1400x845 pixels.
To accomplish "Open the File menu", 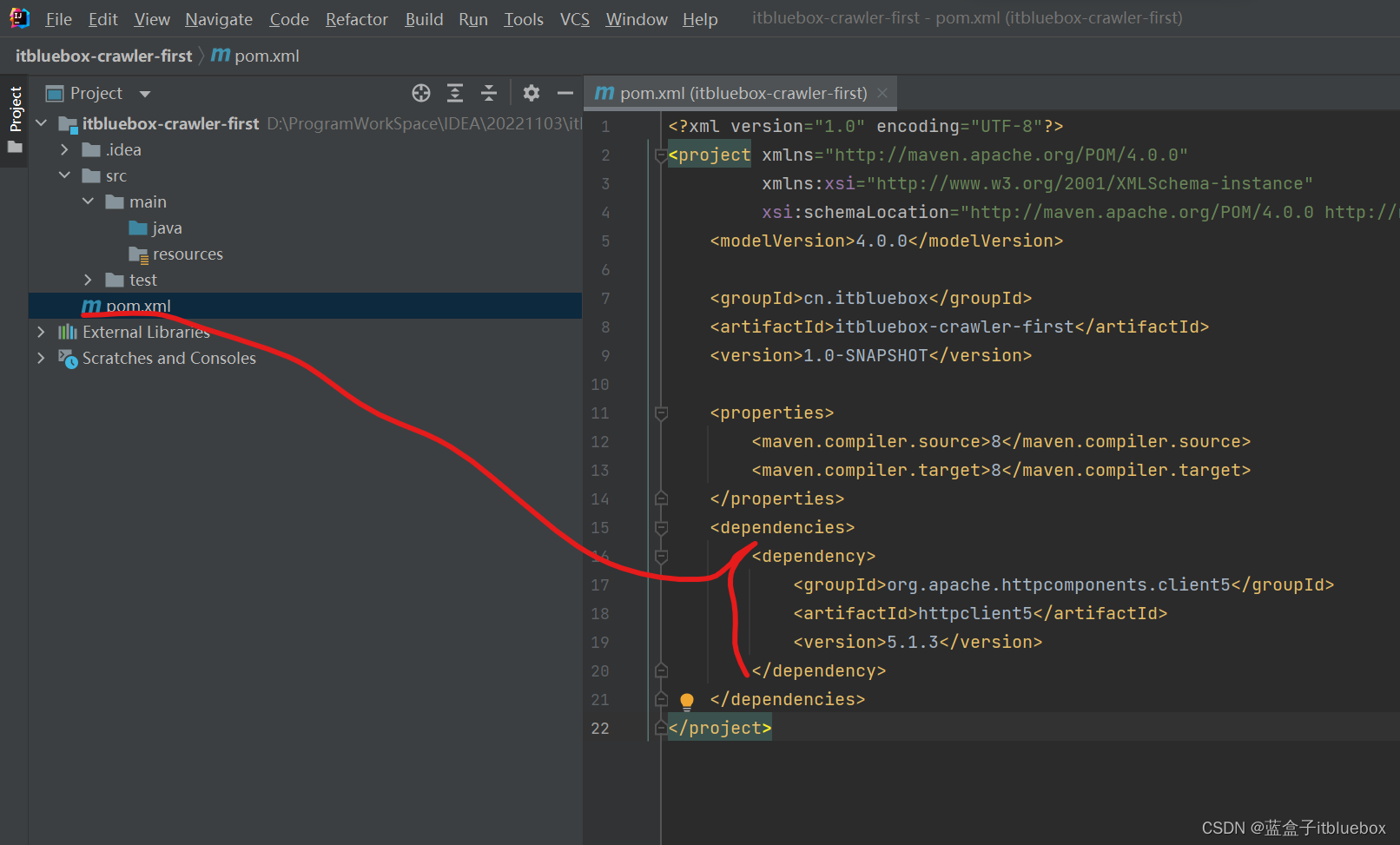I will click(x=58, y=19).
